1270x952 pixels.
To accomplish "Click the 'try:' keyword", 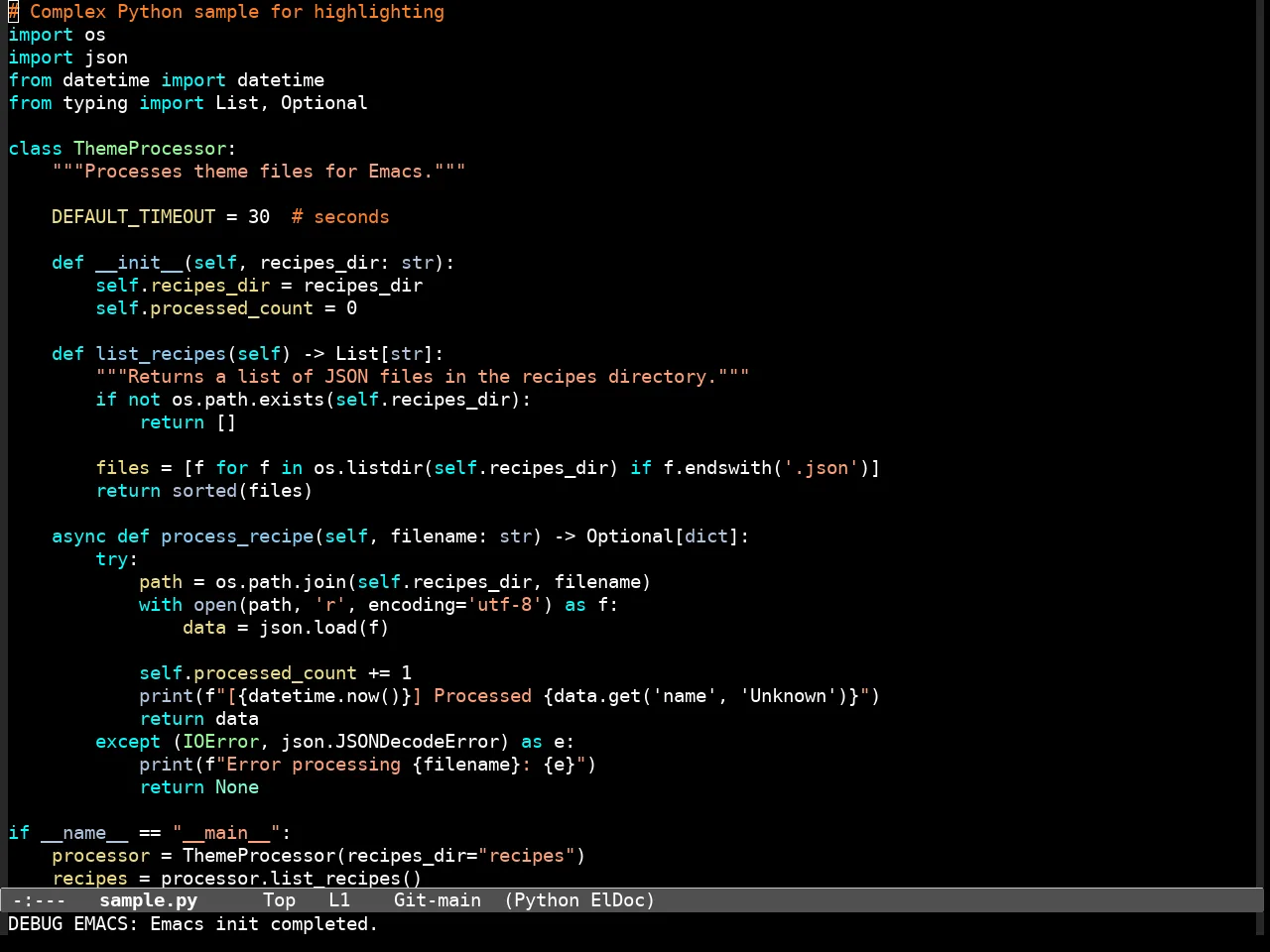I will (117, 559).
